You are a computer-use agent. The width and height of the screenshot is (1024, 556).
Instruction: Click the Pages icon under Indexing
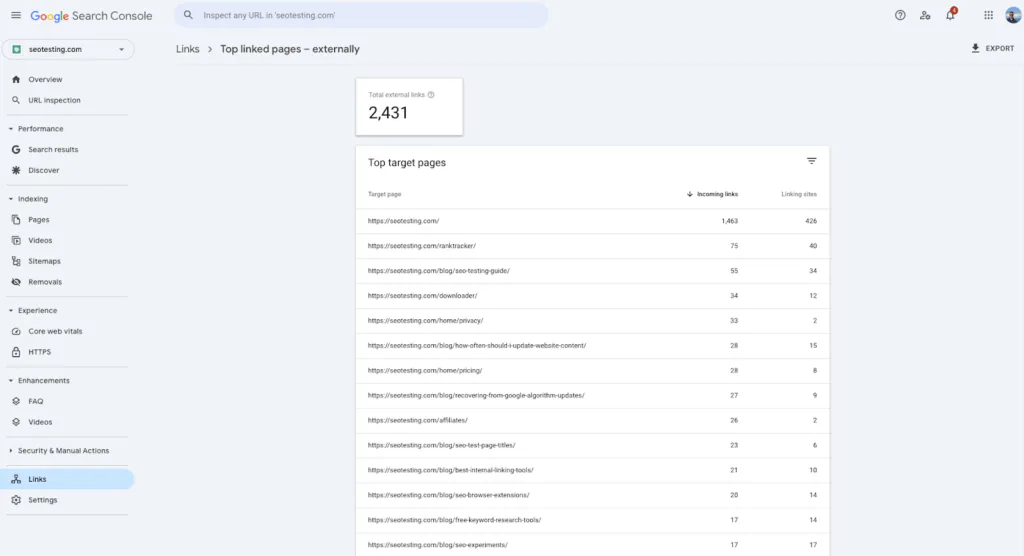[16, 220]
